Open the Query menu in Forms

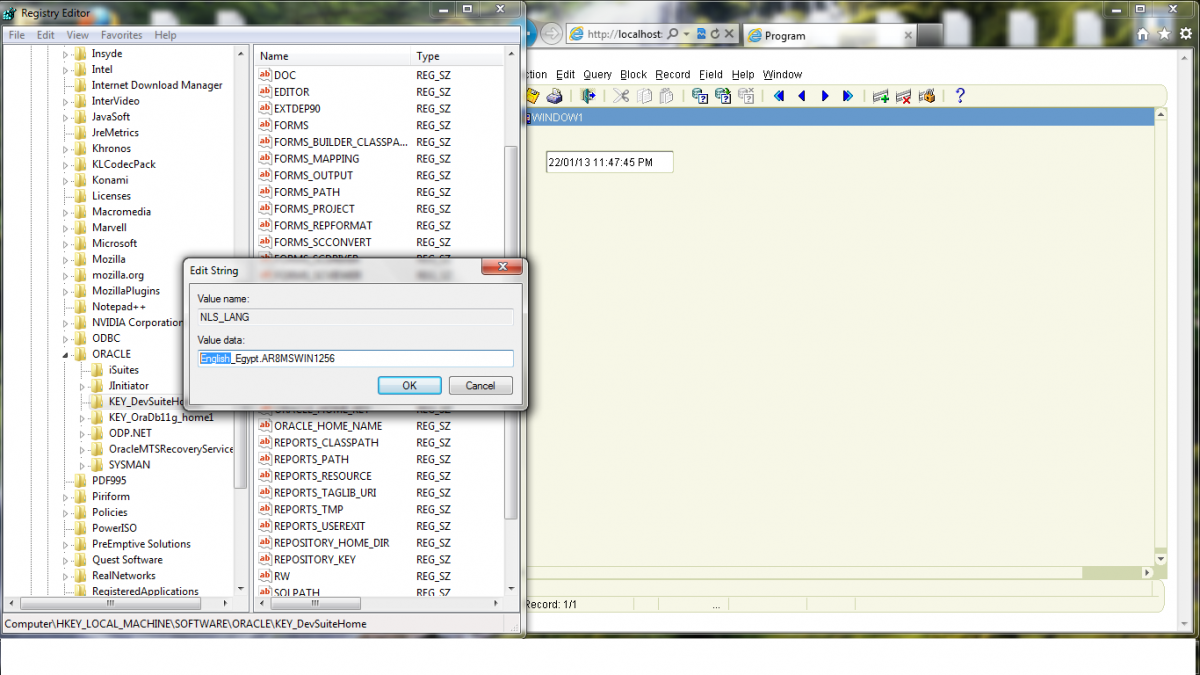point(597,75)
